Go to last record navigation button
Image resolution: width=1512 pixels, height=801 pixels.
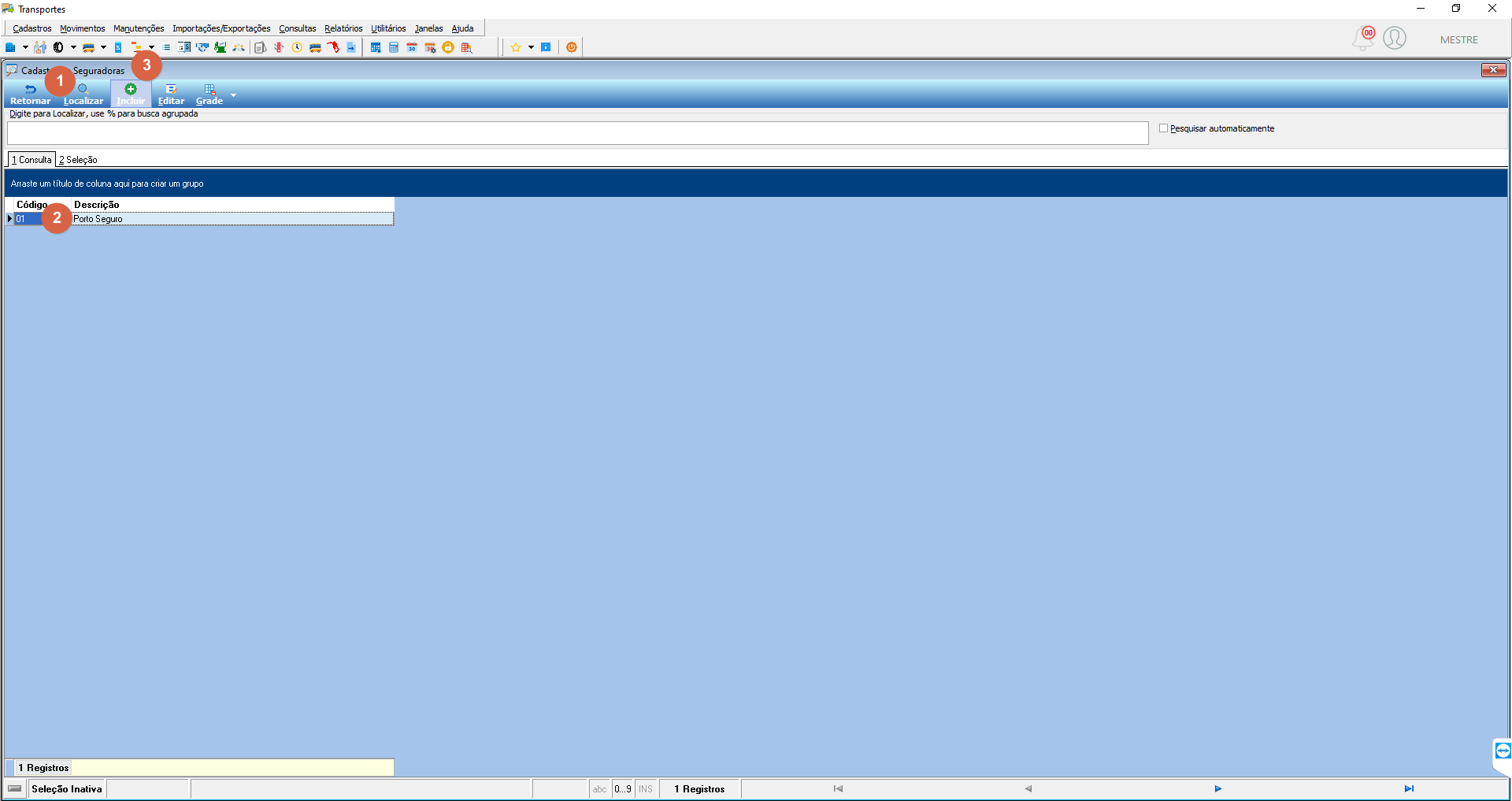click(x=1409, y=788)
